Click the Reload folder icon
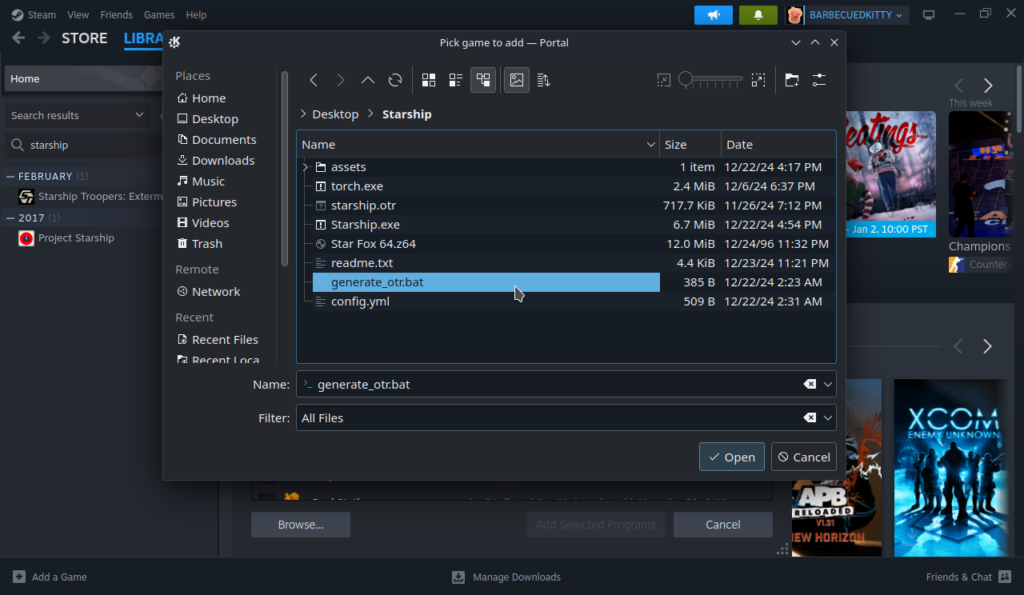 (x=395, y=80)
